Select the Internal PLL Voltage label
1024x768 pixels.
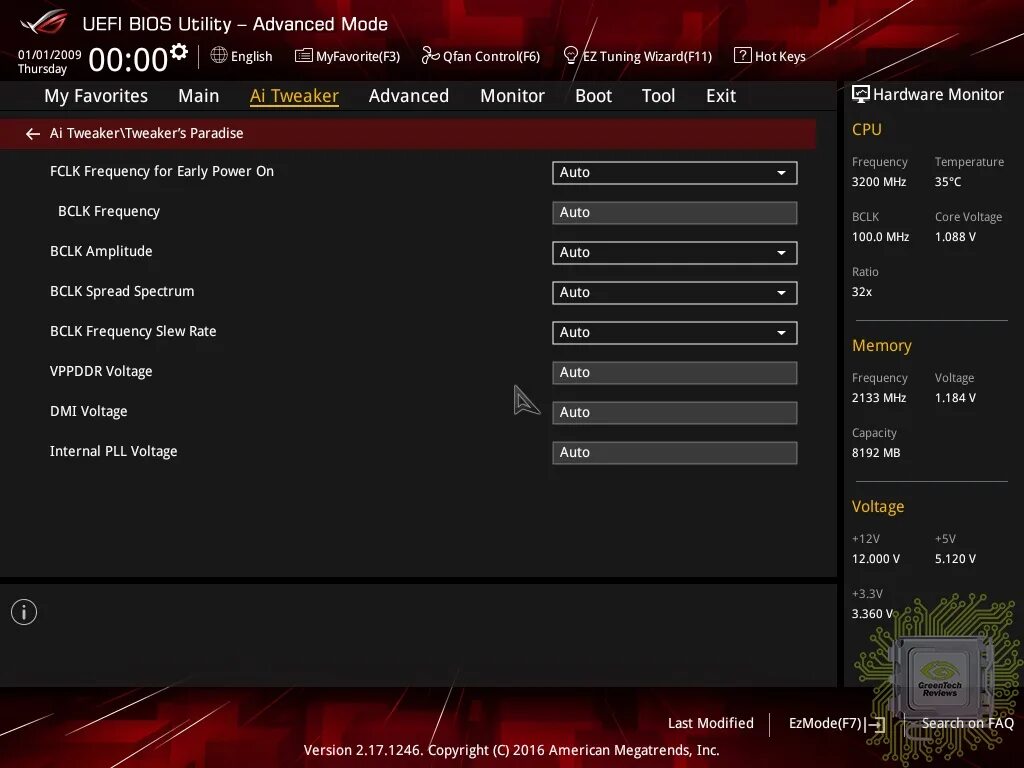(114, 451)
